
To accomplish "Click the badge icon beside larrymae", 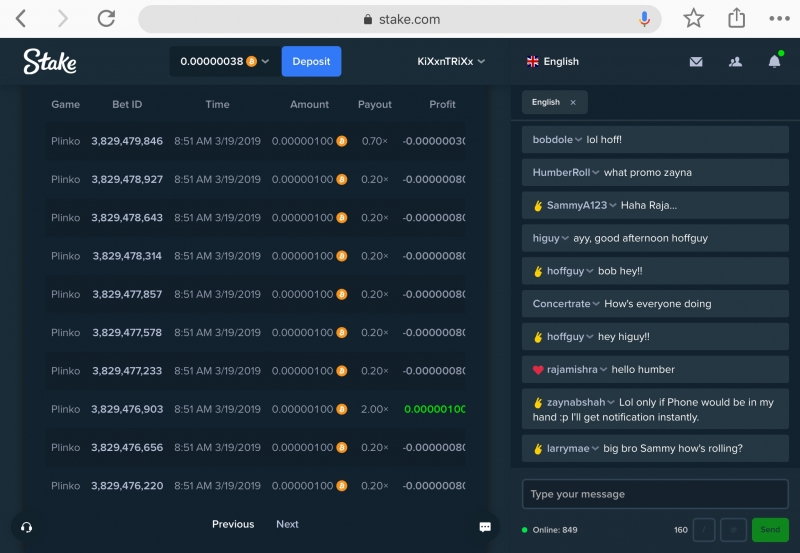I will tap(538, 448).
